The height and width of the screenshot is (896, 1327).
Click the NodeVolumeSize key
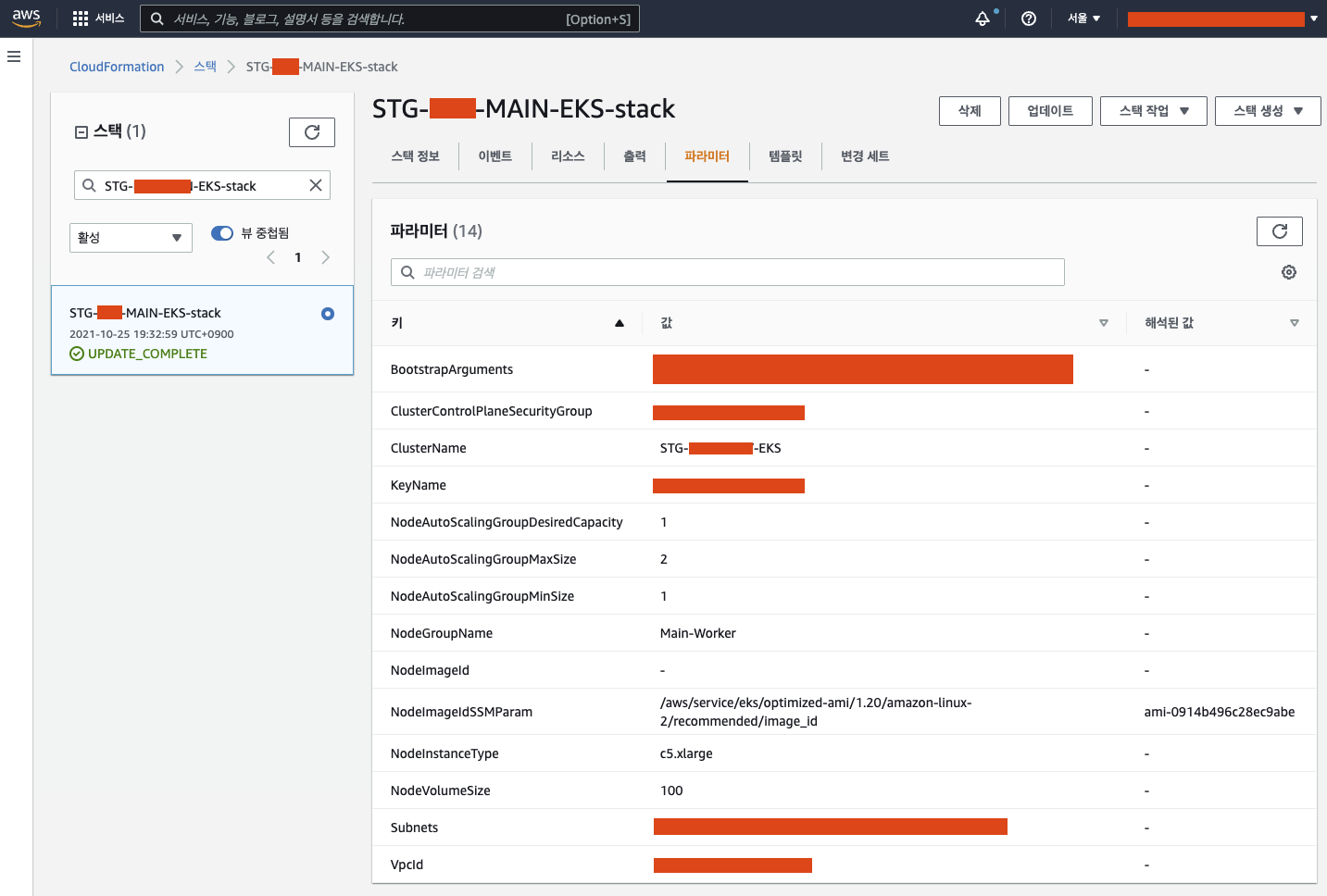pos(441,790)
